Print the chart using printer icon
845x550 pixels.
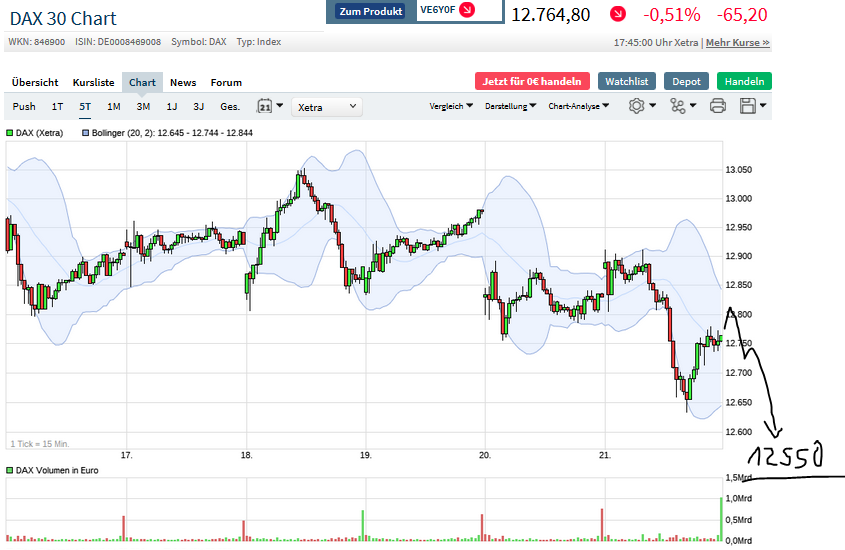click(x=718, y=106)
